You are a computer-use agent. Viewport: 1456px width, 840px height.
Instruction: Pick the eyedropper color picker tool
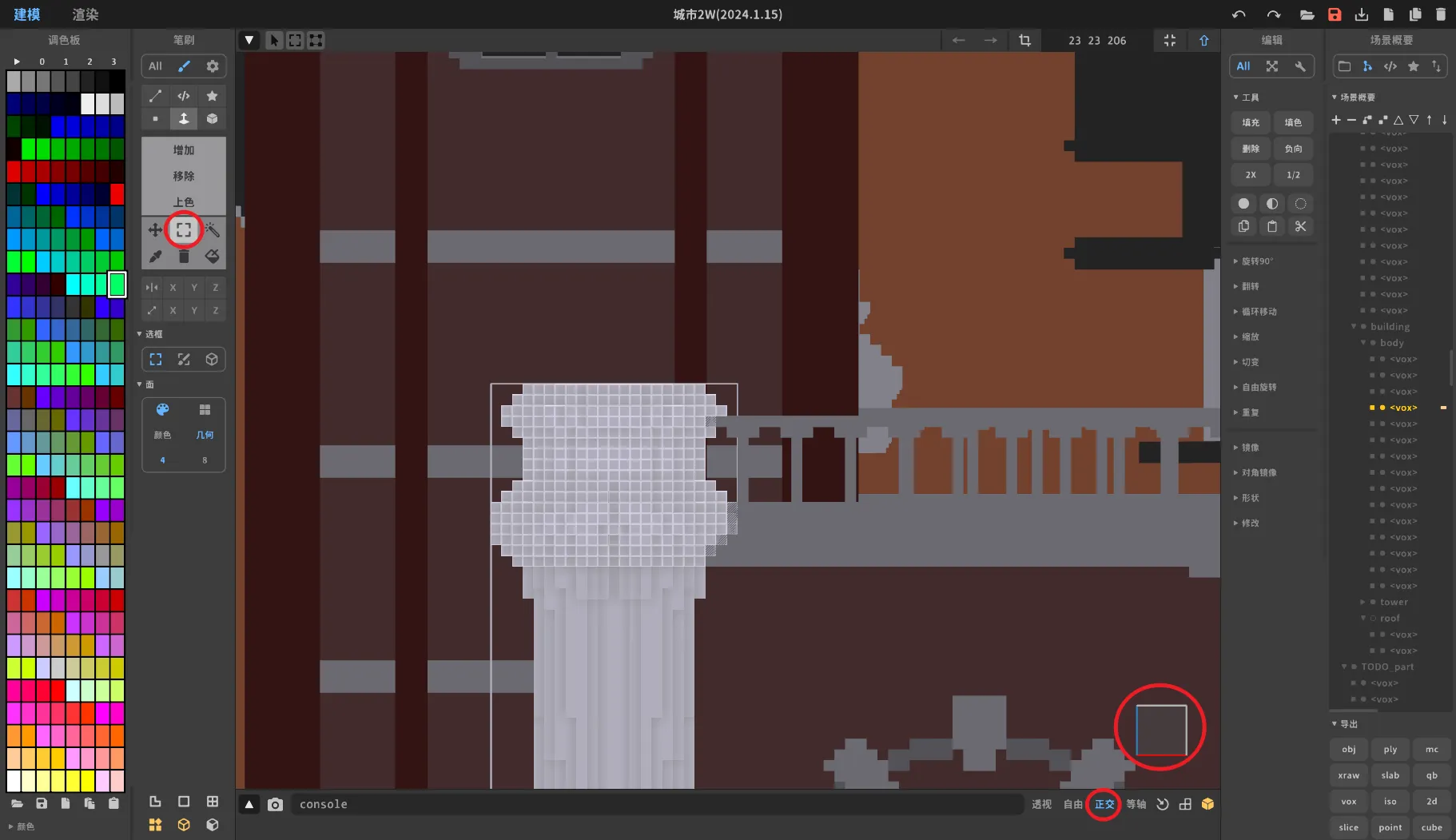[155, 257]
